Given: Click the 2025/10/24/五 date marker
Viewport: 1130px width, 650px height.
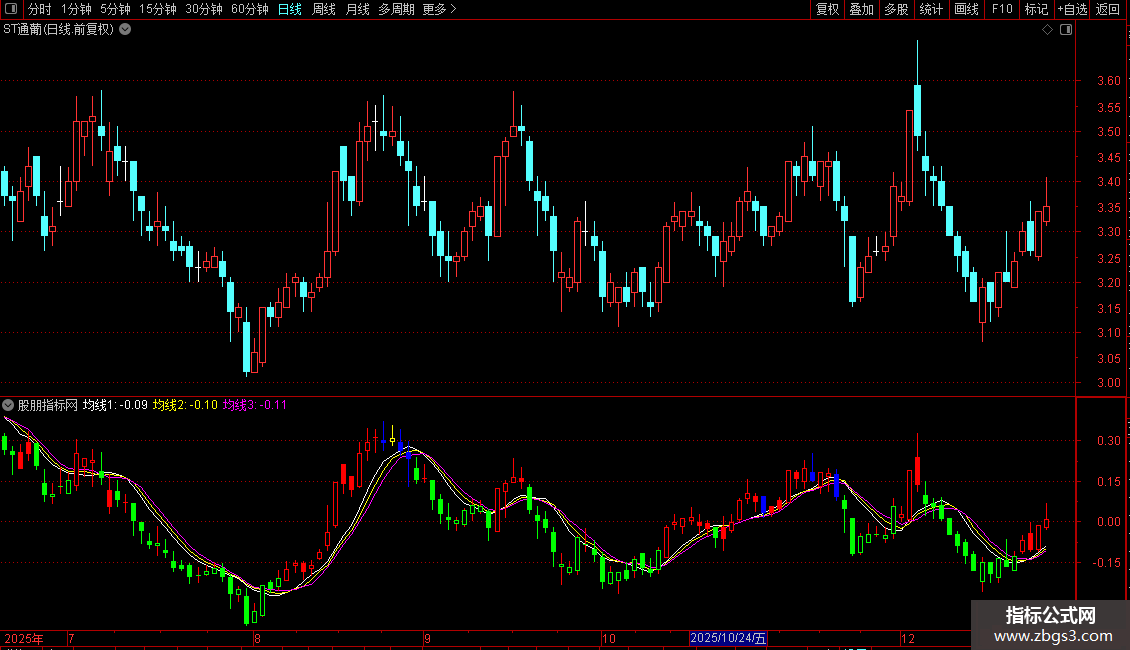Looking at the screenshot, I should [x=728, y=638].
